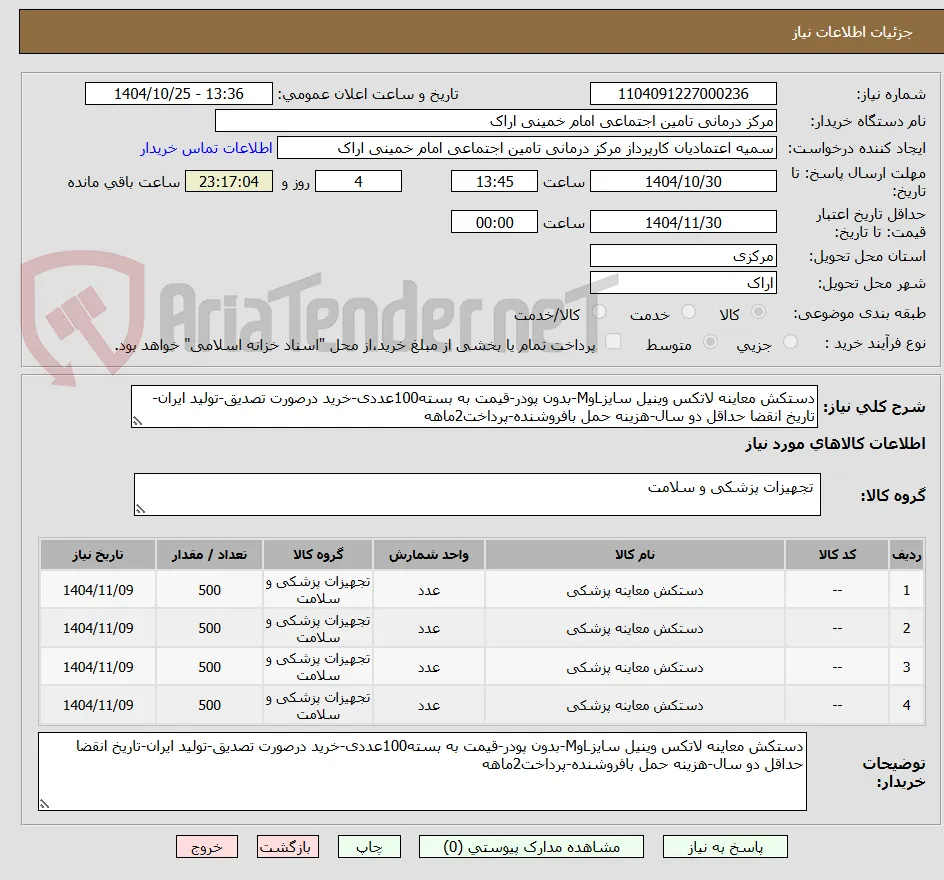The height and width of the screenshot is (880, 944).
Task: Click the deadline time field 13:45
Action: pyautogui.click(x=494, y=181)
